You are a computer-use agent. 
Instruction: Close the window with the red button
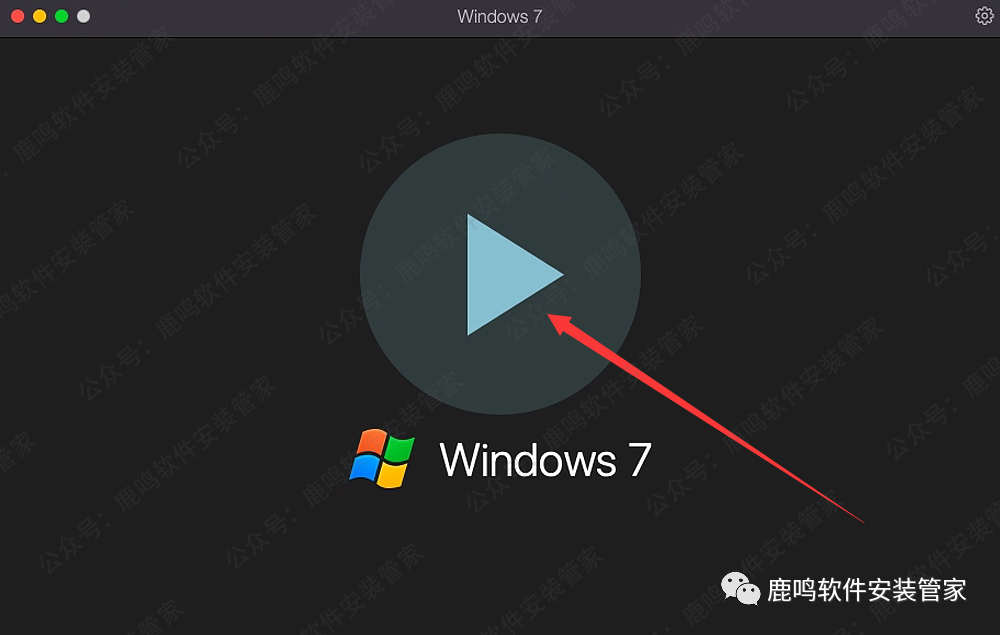(18, 16)
